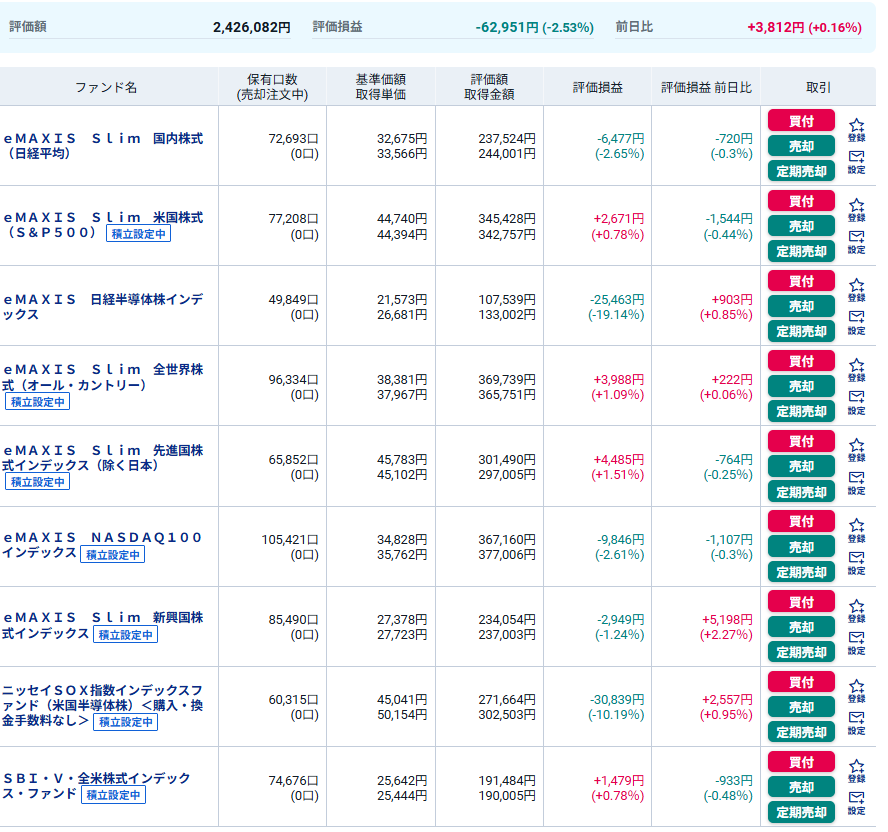This screenshot has height=832, width=888.
Task: Click 買付 for eMAXIS 日経半導体株インデックス
Action: 801,281
